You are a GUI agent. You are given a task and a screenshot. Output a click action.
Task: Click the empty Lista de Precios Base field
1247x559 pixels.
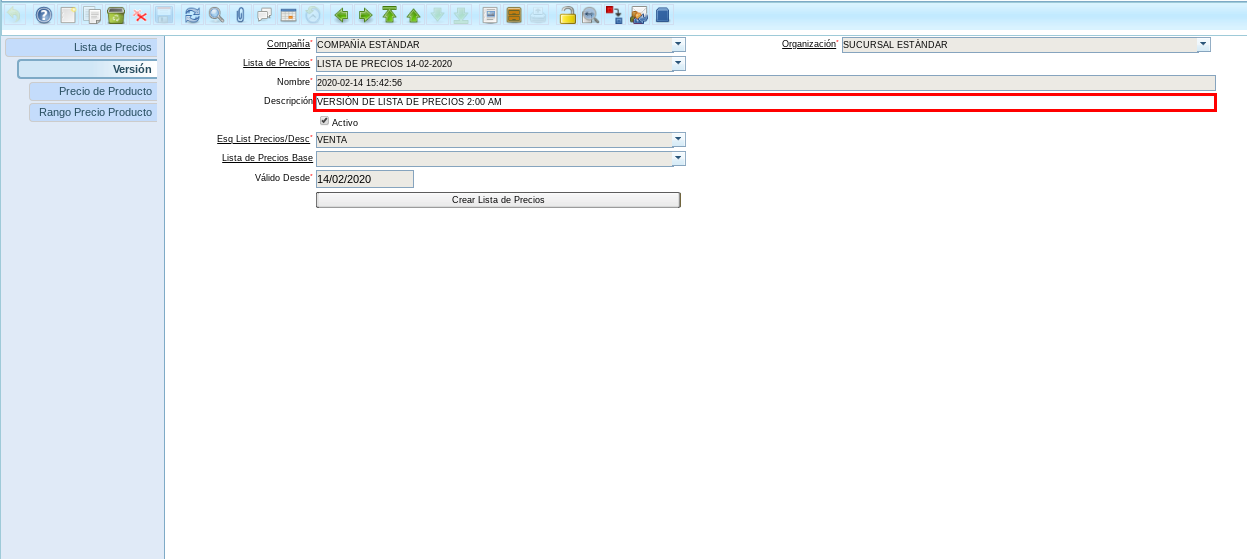494,158
